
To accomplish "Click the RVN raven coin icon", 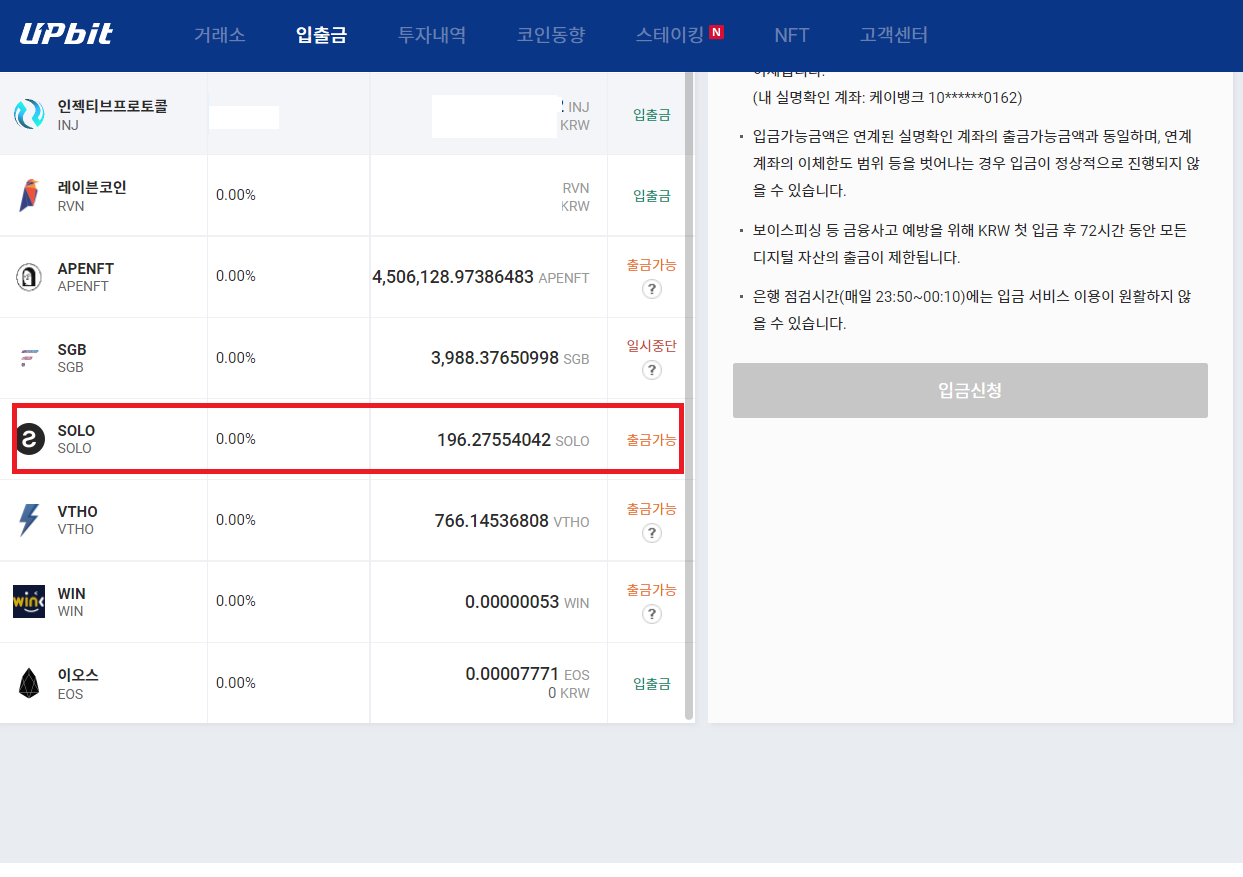I will [29, 195].
